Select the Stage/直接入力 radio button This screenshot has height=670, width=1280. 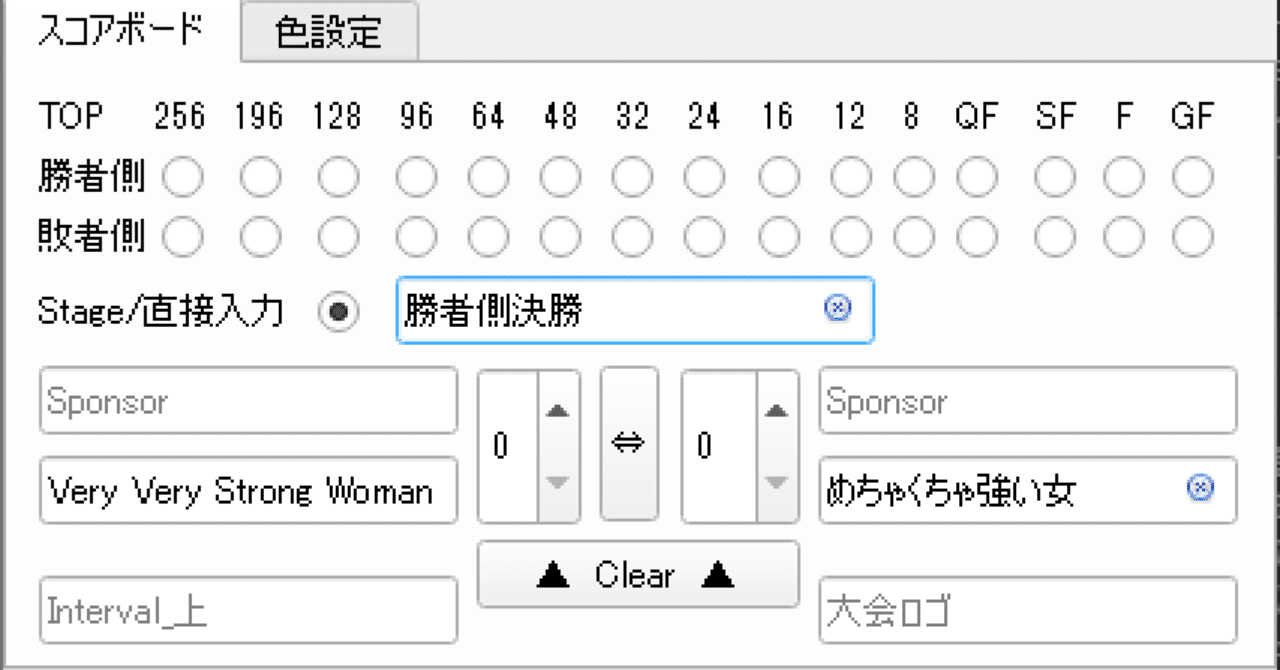tap(338, 312)
